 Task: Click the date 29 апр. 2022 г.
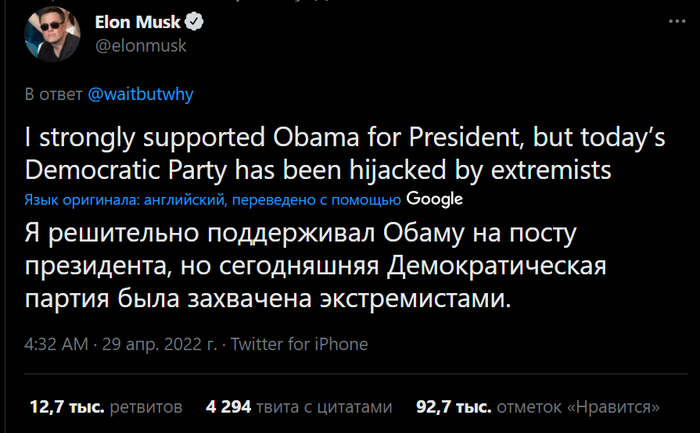[160, 344]
